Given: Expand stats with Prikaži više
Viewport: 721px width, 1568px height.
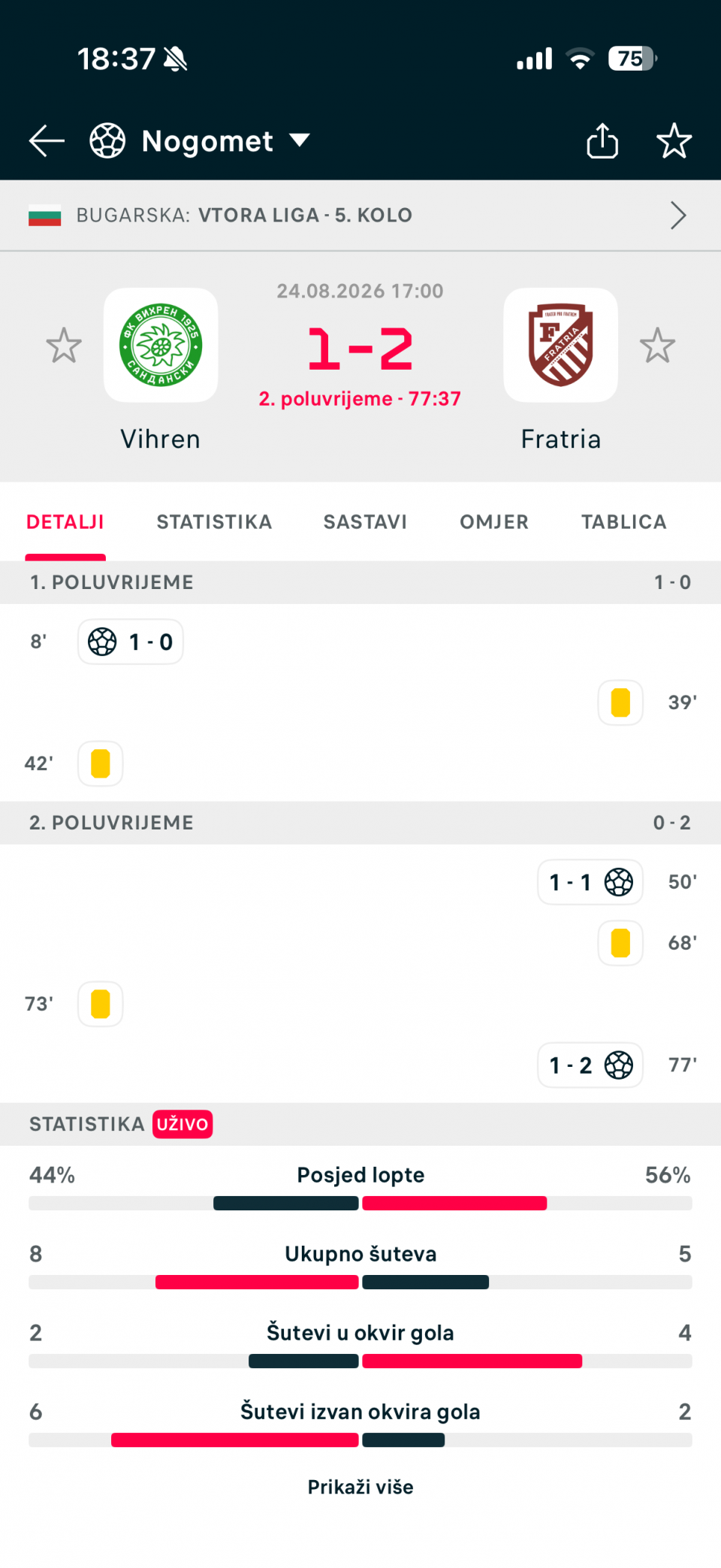Looking at the screenshot, I should coord(360,1487).
